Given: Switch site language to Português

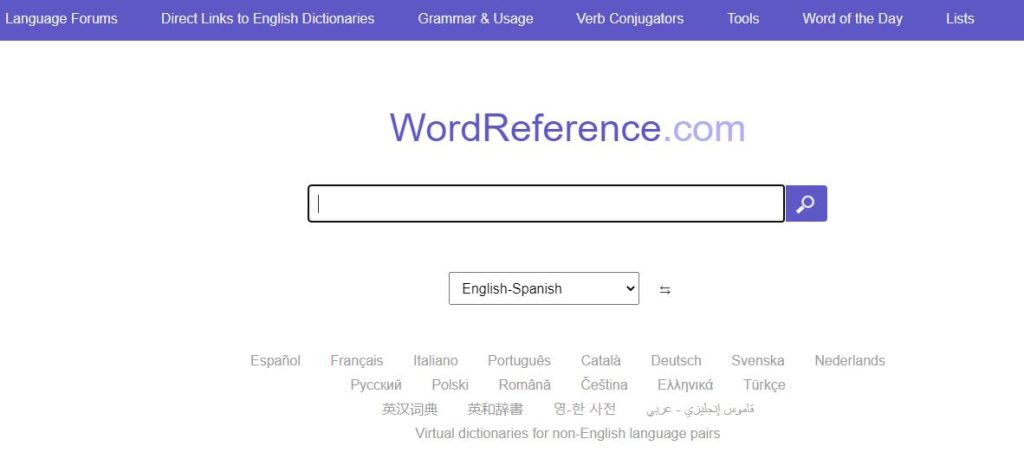Looking at the screenshot, I should pyautogui.click(x=519, y=361).
